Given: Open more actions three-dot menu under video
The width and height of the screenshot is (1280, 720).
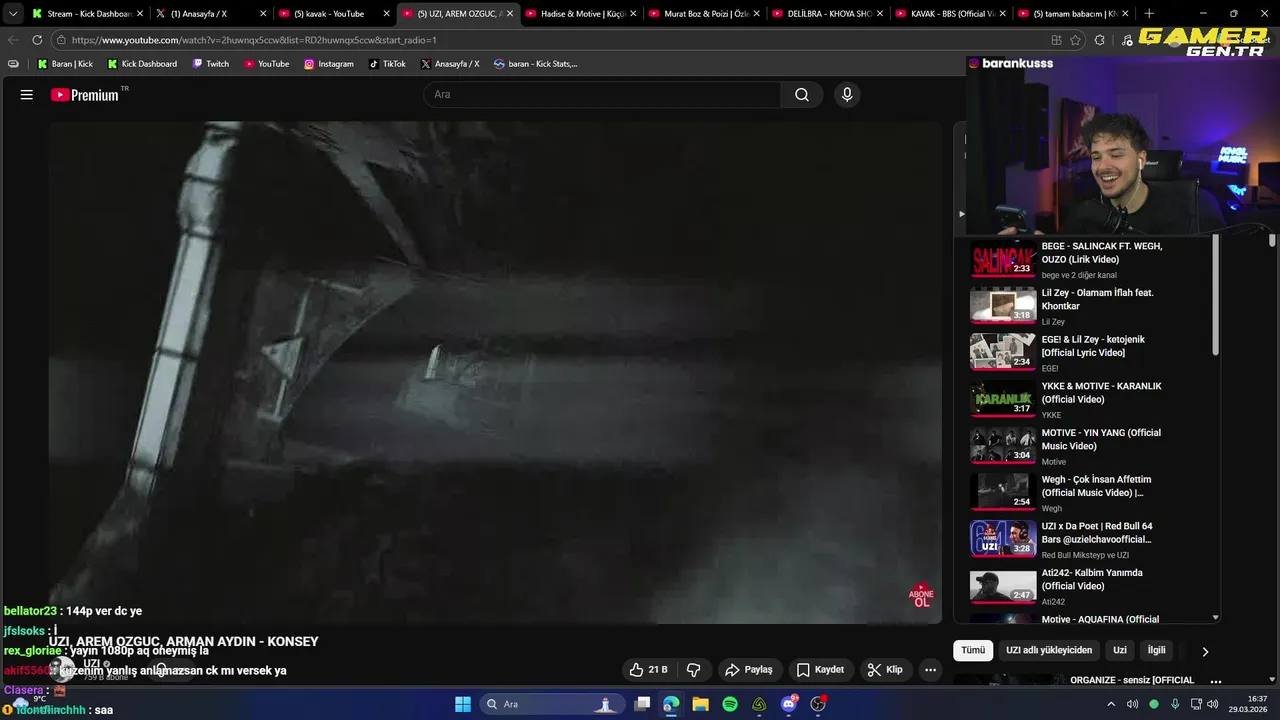Looking at the screenshot, I should click(x=931, y=670).
